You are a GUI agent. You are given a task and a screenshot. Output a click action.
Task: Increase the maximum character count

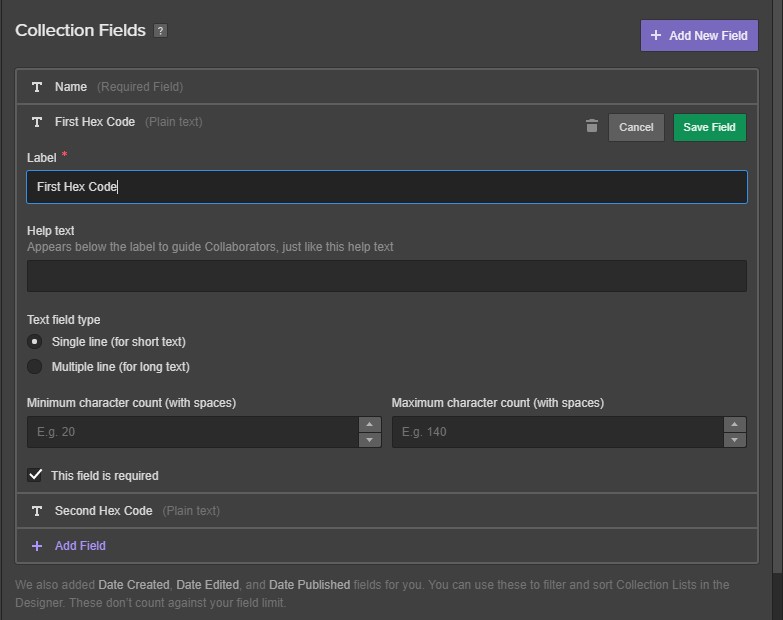735,424
